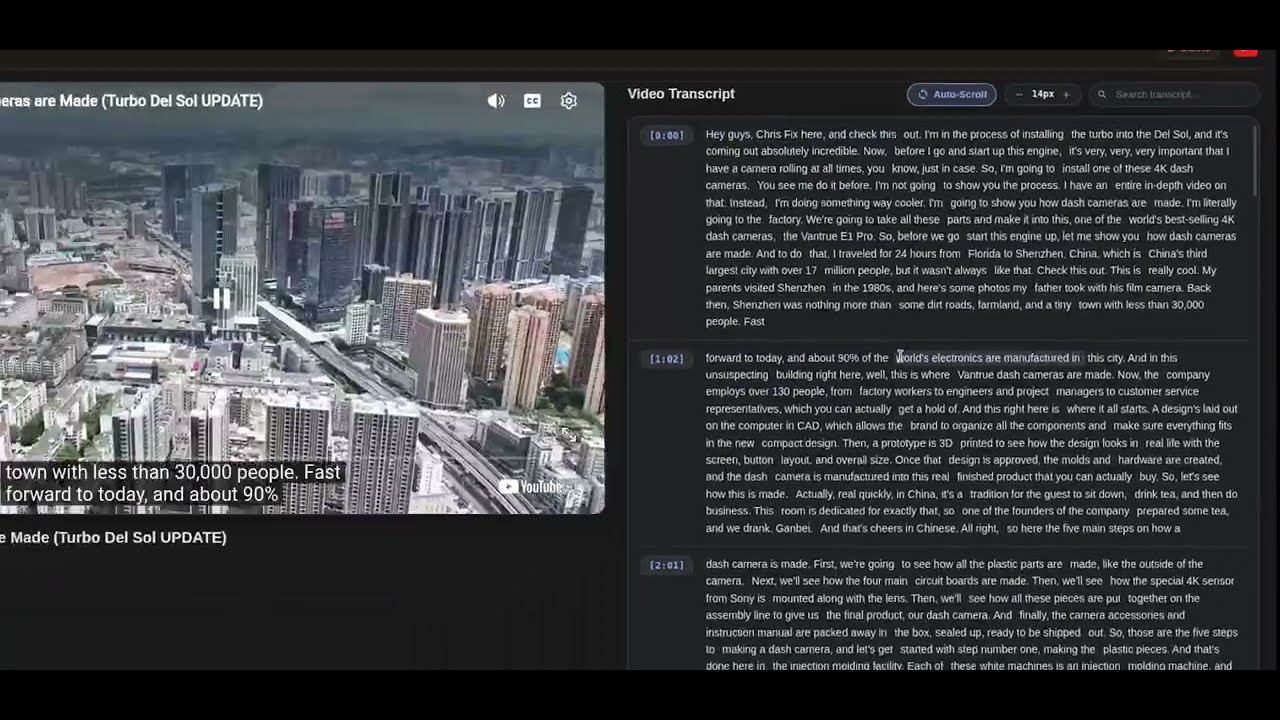Viewport: 1280px width, 720px height.
Task: Toggle the Auto-Scroll button
Action: pos(951,94)
